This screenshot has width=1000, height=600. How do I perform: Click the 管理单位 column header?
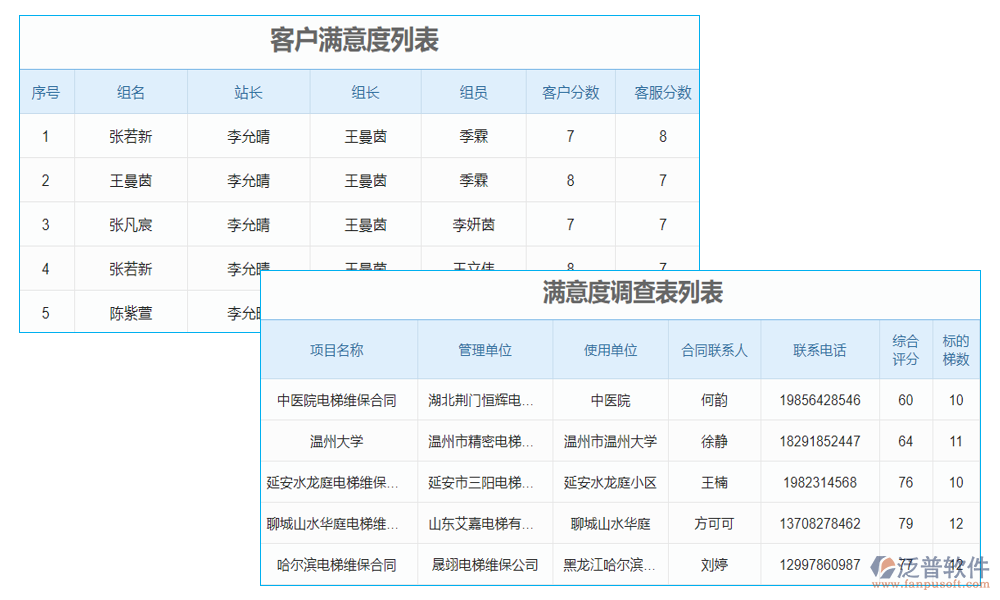coord(485,350)
